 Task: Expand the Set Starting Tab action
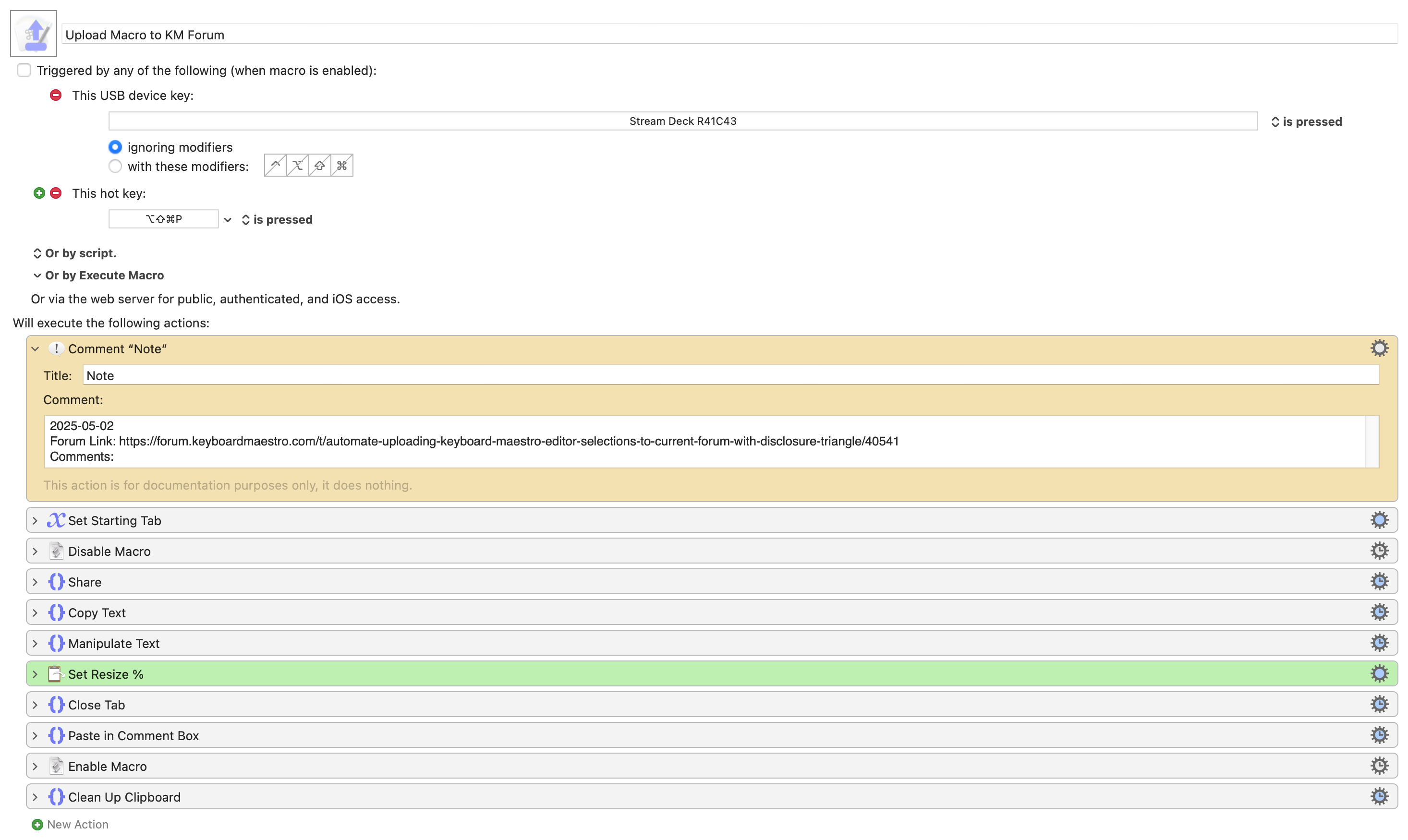(x=35, y=520)
